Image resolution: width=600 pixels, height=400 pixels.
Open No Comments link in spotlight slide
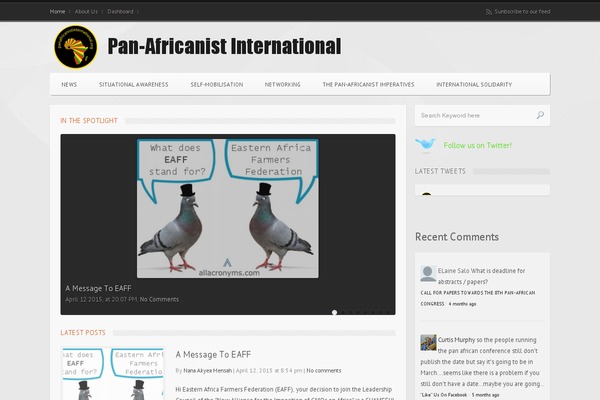pyautogui.click(x=159, y=299)
